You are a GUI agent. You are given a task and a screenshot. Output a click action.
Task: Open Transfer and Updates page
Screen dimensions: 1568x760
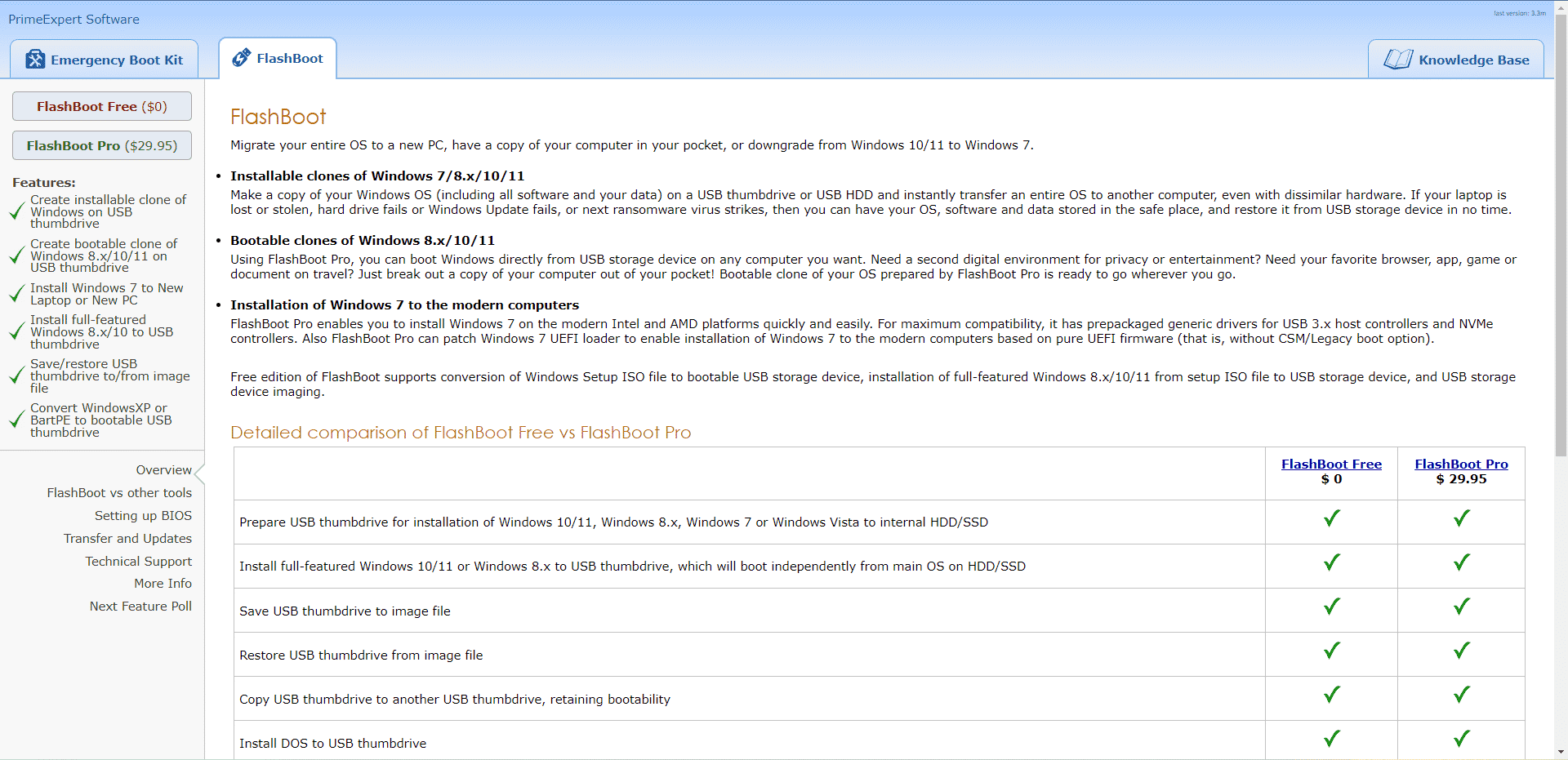[x=128, y=539]
